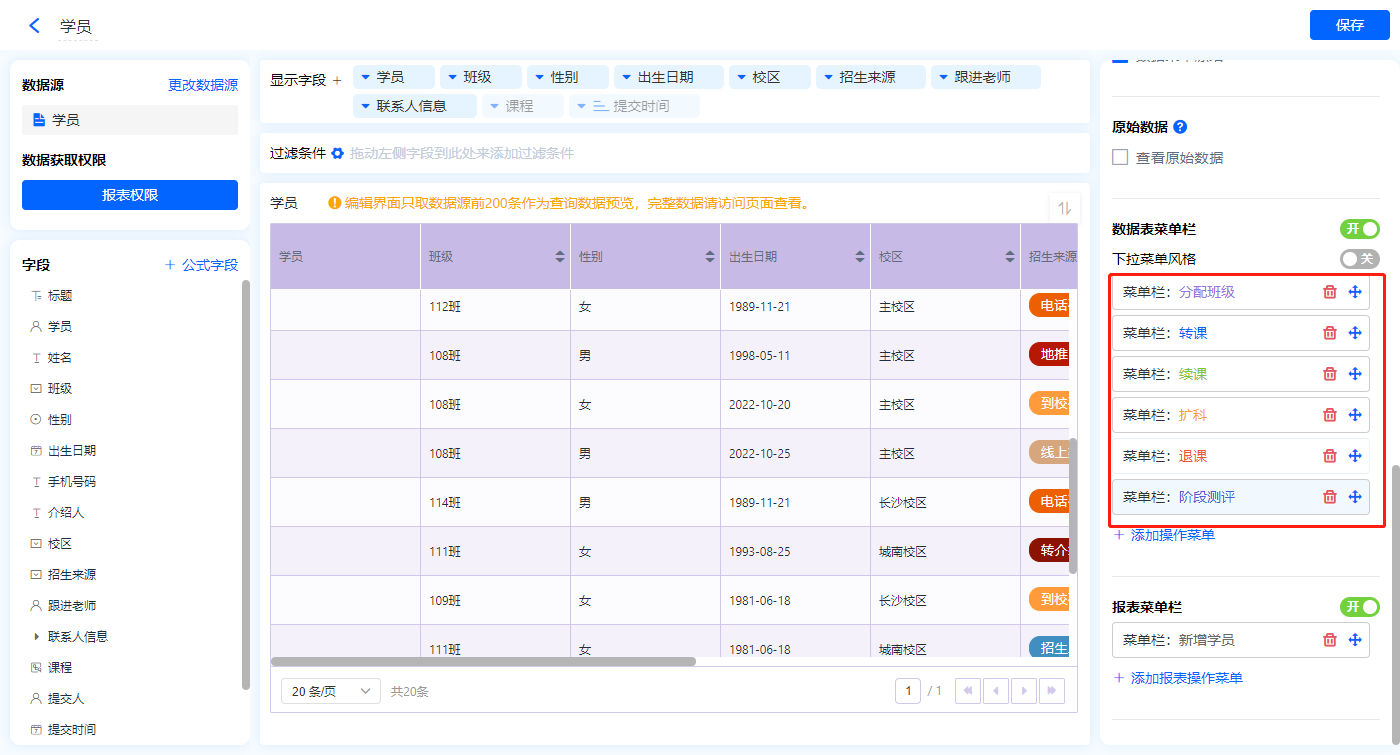The image size is (1400, 755).
Task: Delete the 退课 menu item
Action: click(1329, 456)
